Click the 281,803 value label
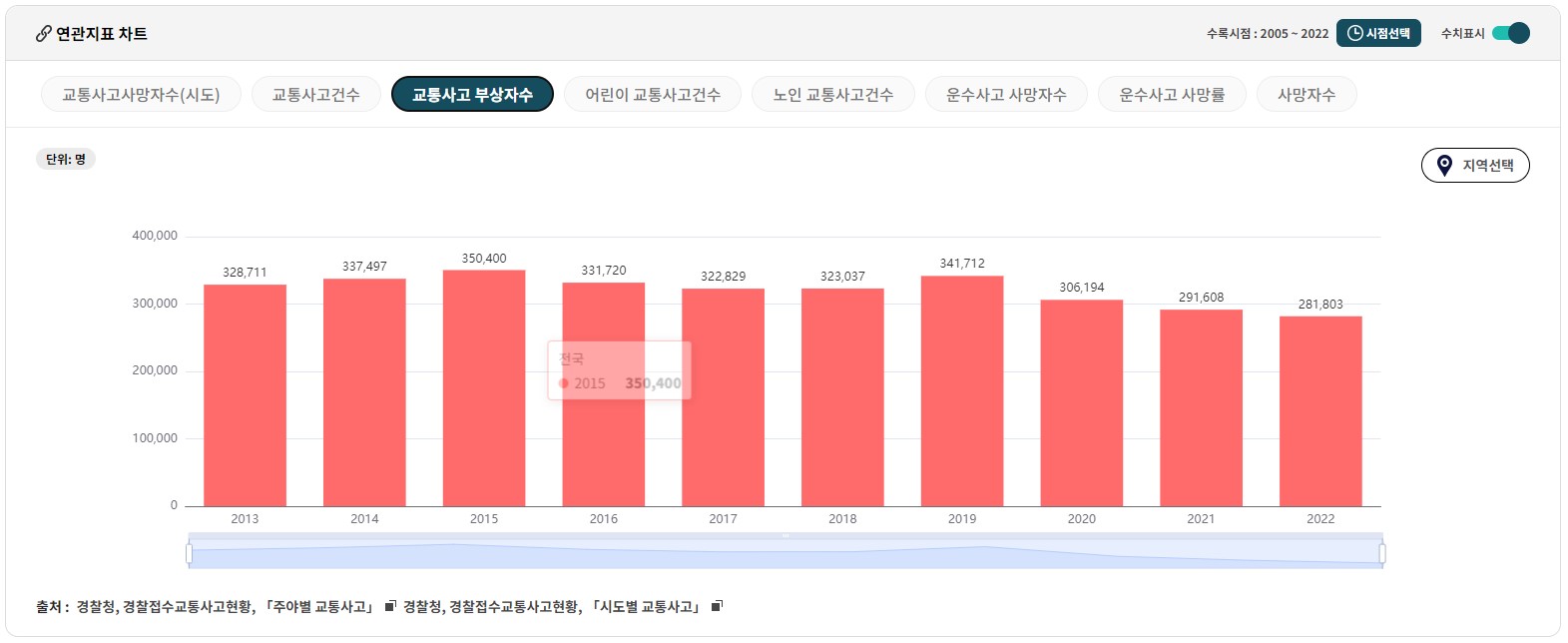Image resolution: width=1568 pixels, height=643 pixels. coord(1320,305)
